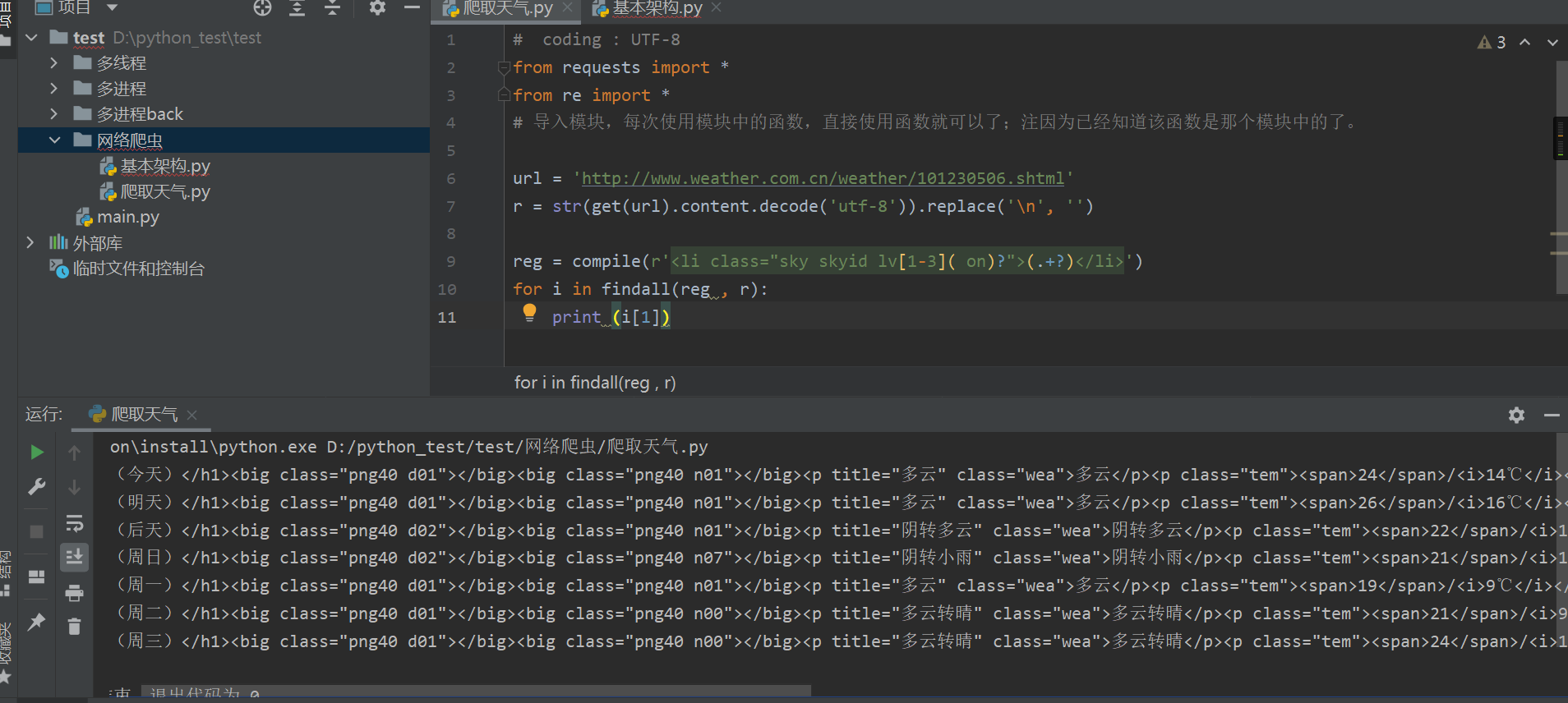Open project panel settings gear
This screenshot has height=703, width=1568.
[x=377, y=8]
